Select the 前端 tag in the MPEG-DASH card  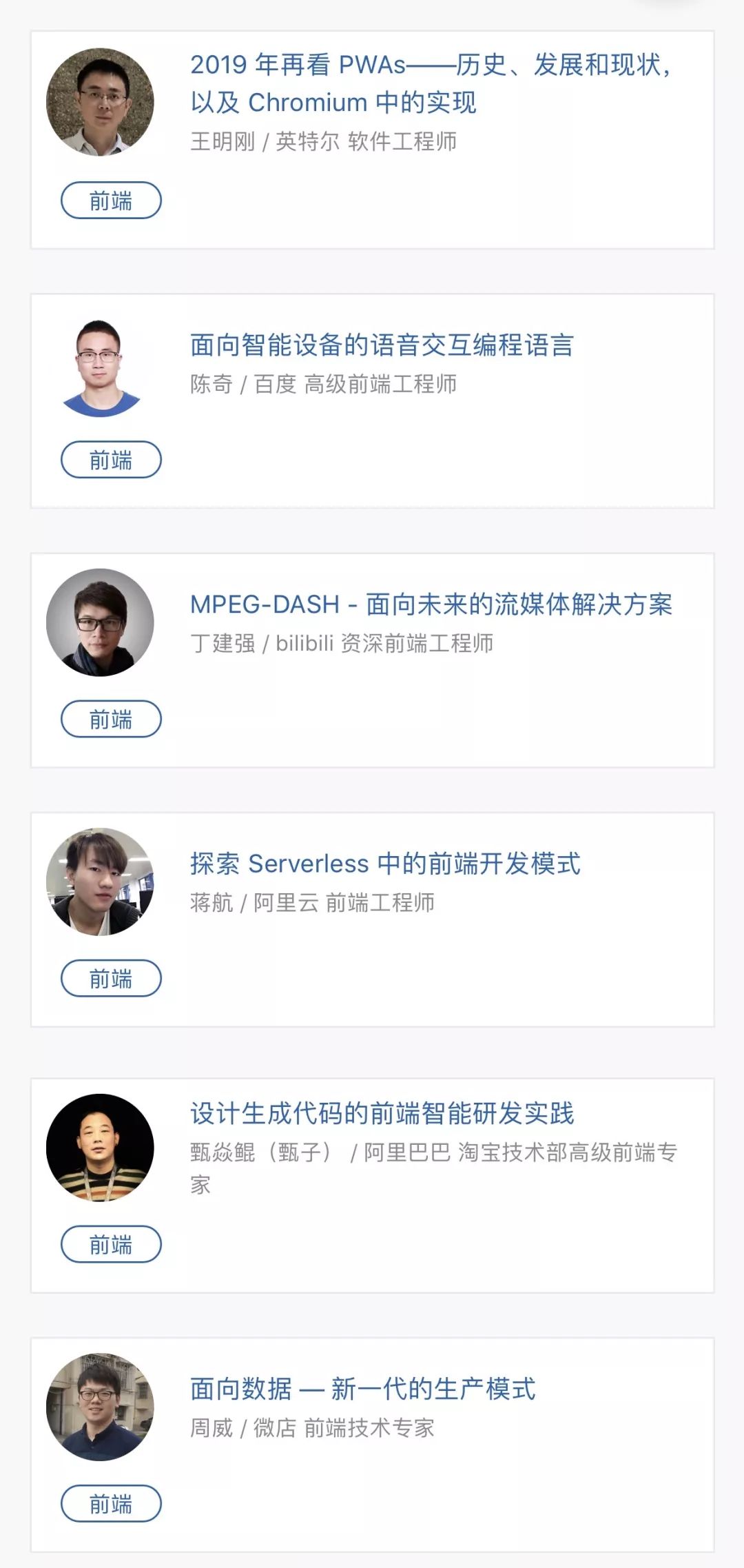(111, 719)
